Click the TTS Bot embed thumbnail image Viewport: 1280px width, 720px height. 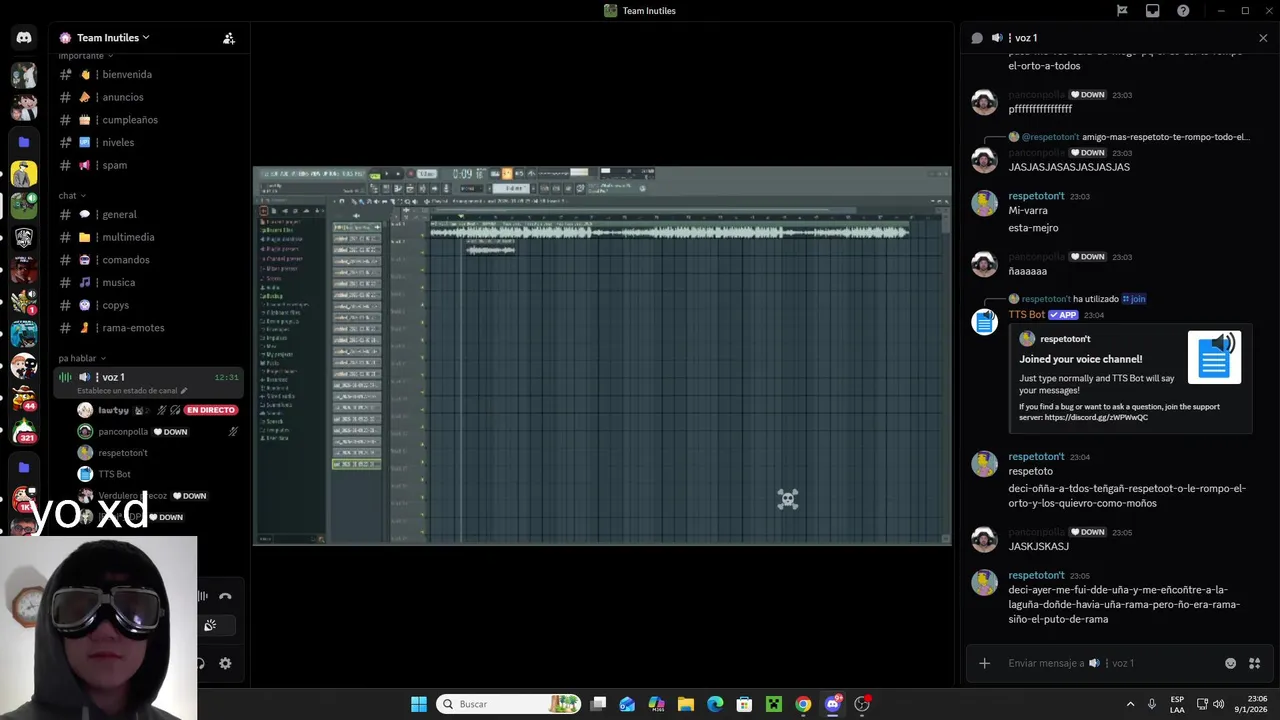tap(1214, 357)
